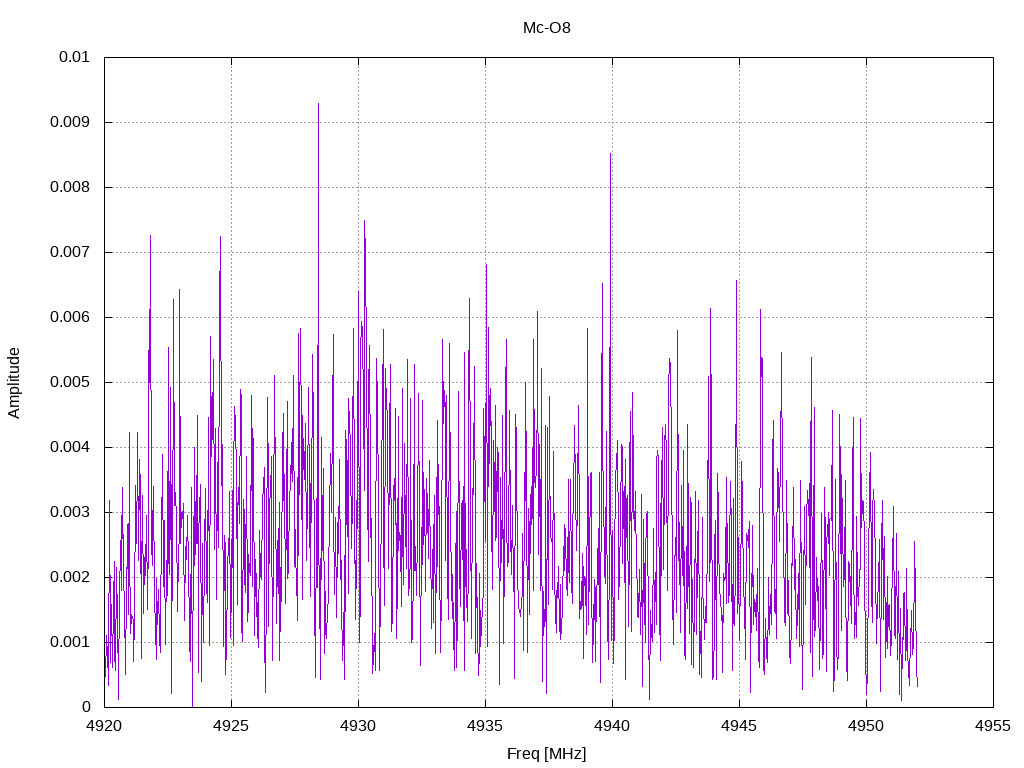The image size is (1024, 768).
Task: Click y-axis tick label 0.001
Action: pyautogui.click(x=71, y=642)
